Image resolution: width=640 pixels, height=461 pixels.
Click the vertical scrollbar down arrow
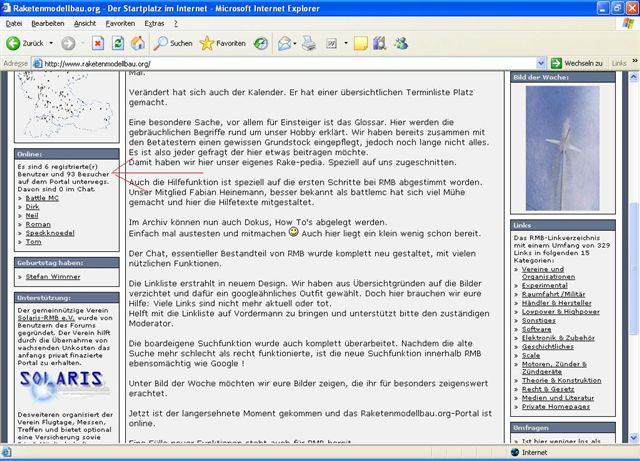click(x=631, y=436)
